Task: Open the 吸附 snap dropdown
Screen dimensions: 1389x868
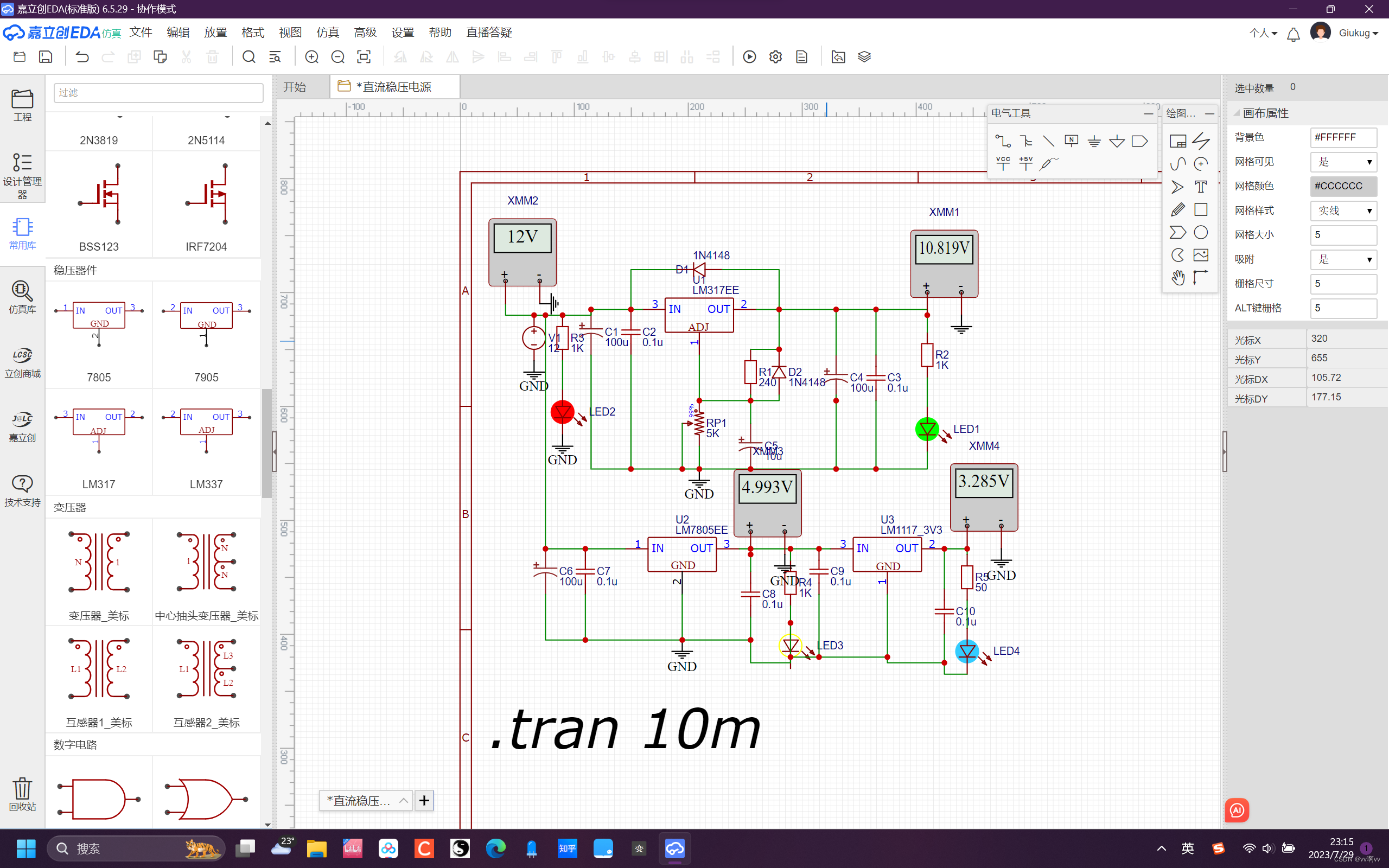Action: pyautogui.click(x=1343, y=259)
